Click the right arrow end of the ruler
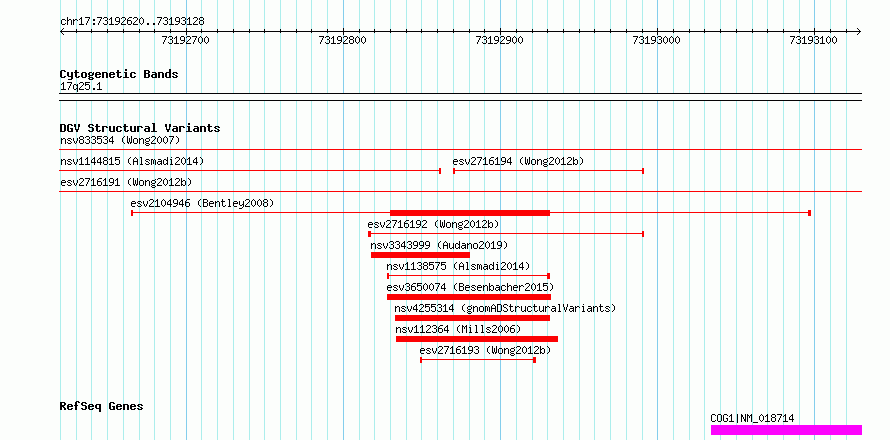Viewport: 890px width, 440px height. [x=859, y=32]
